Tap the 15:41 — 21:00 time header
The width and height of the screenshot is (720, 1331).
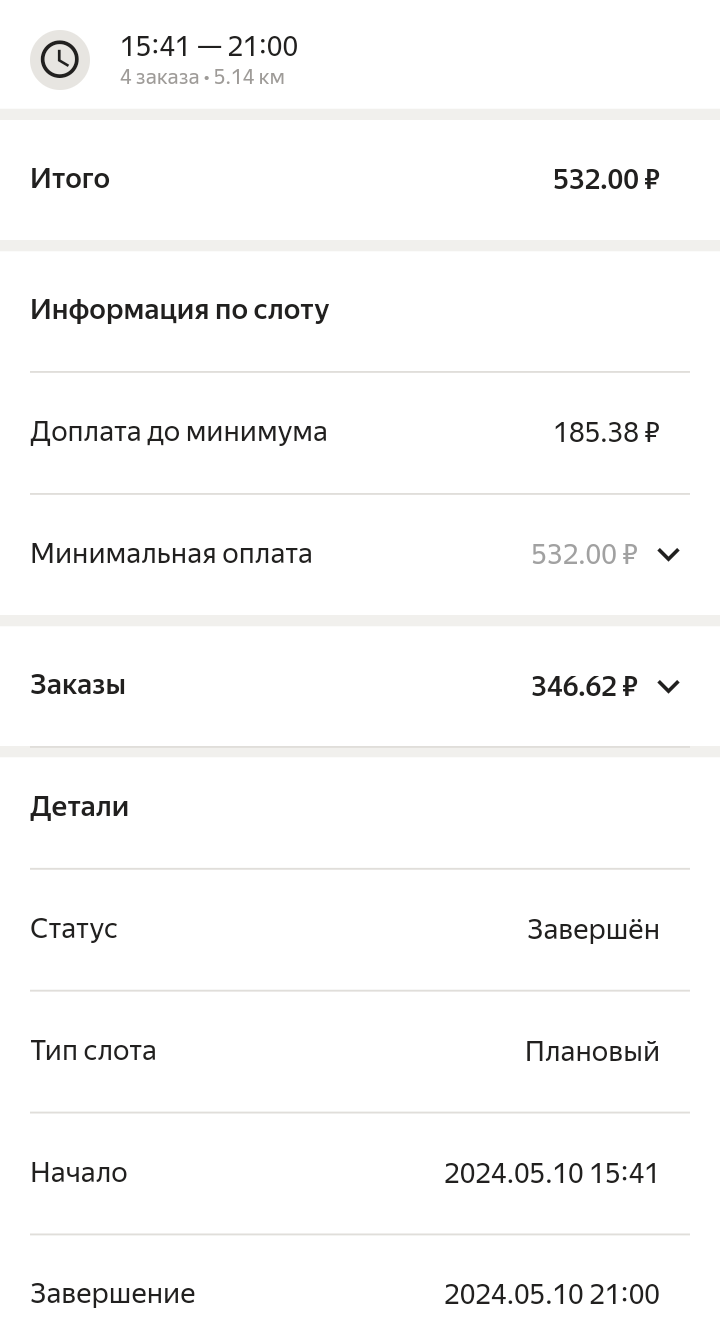[209, 46]
